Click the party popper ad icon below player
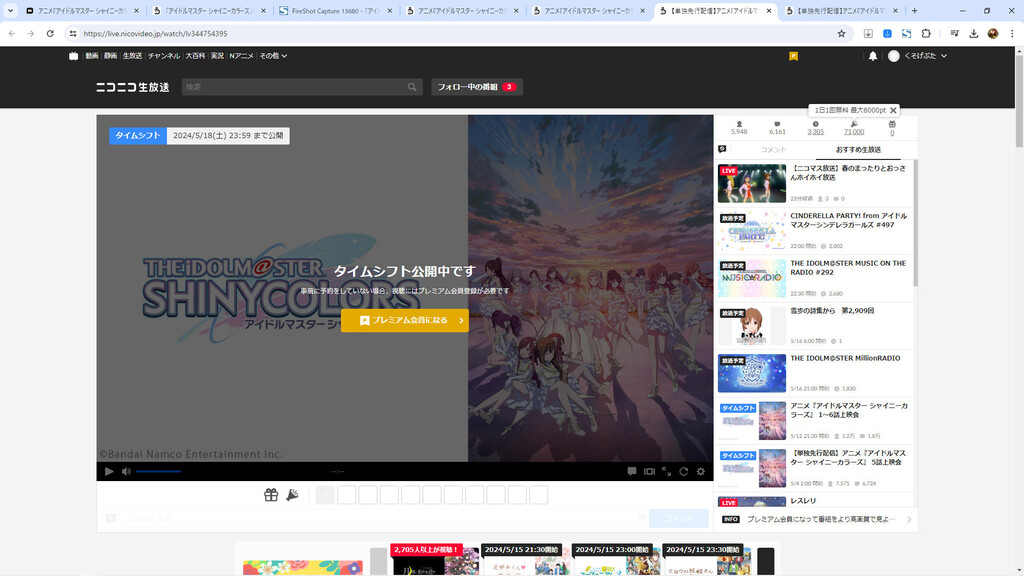Viewport: 1024px width, 576px height. pyautogui.click(x=292, y=495)
